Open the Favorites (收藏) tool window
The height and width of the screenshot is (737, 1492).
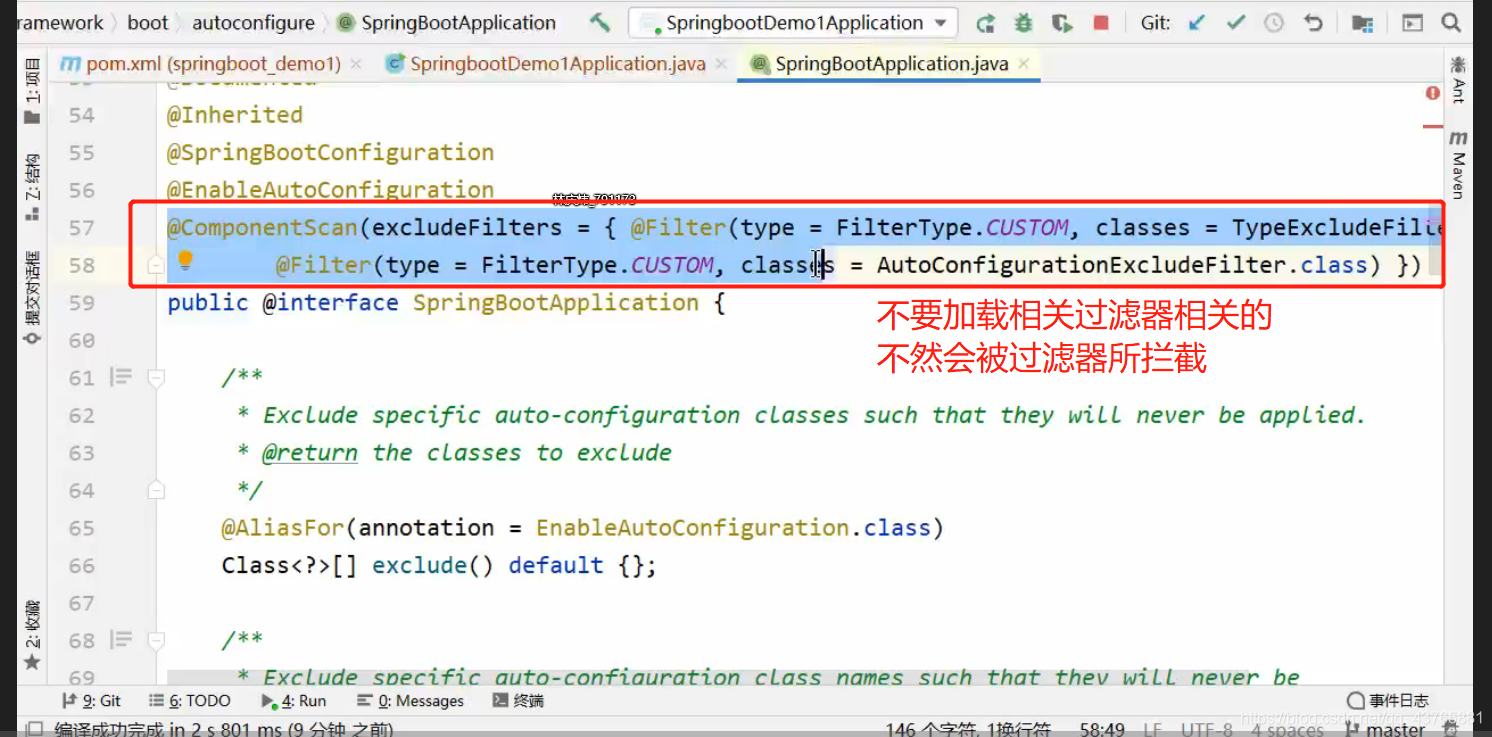[32, 634]
